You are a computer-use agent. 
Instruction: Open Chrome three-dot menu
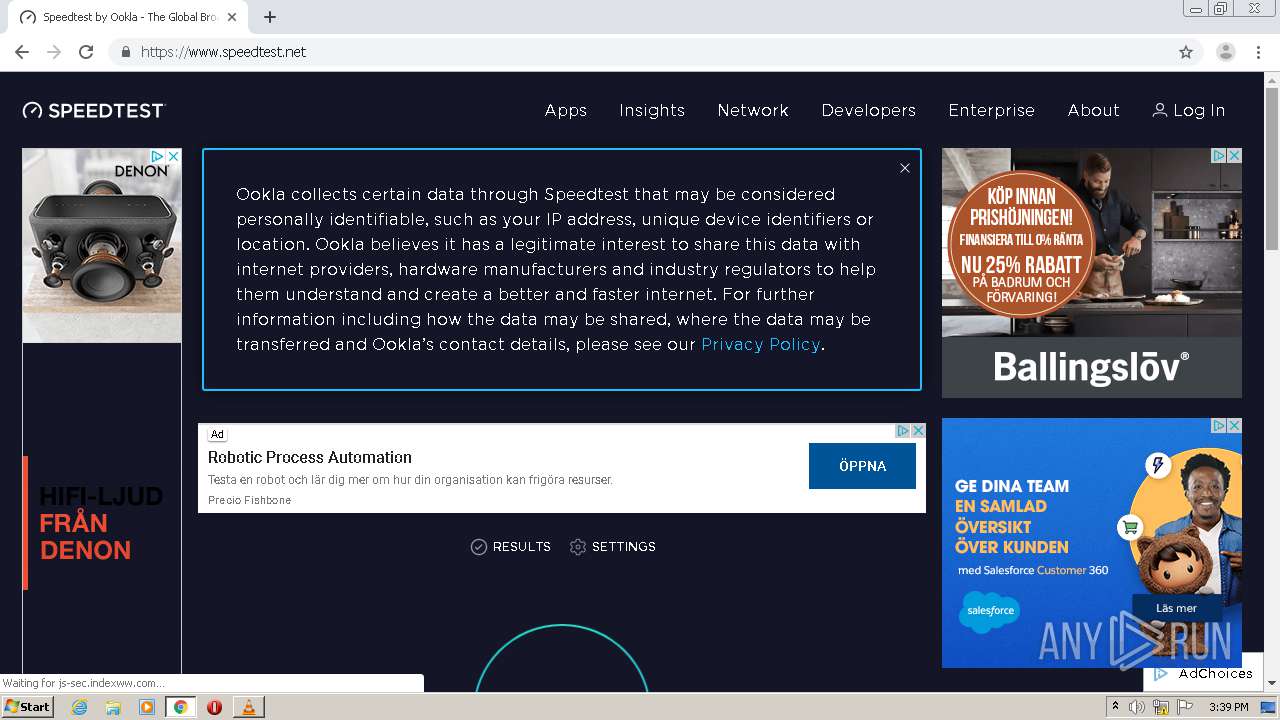coord(1259,52)
